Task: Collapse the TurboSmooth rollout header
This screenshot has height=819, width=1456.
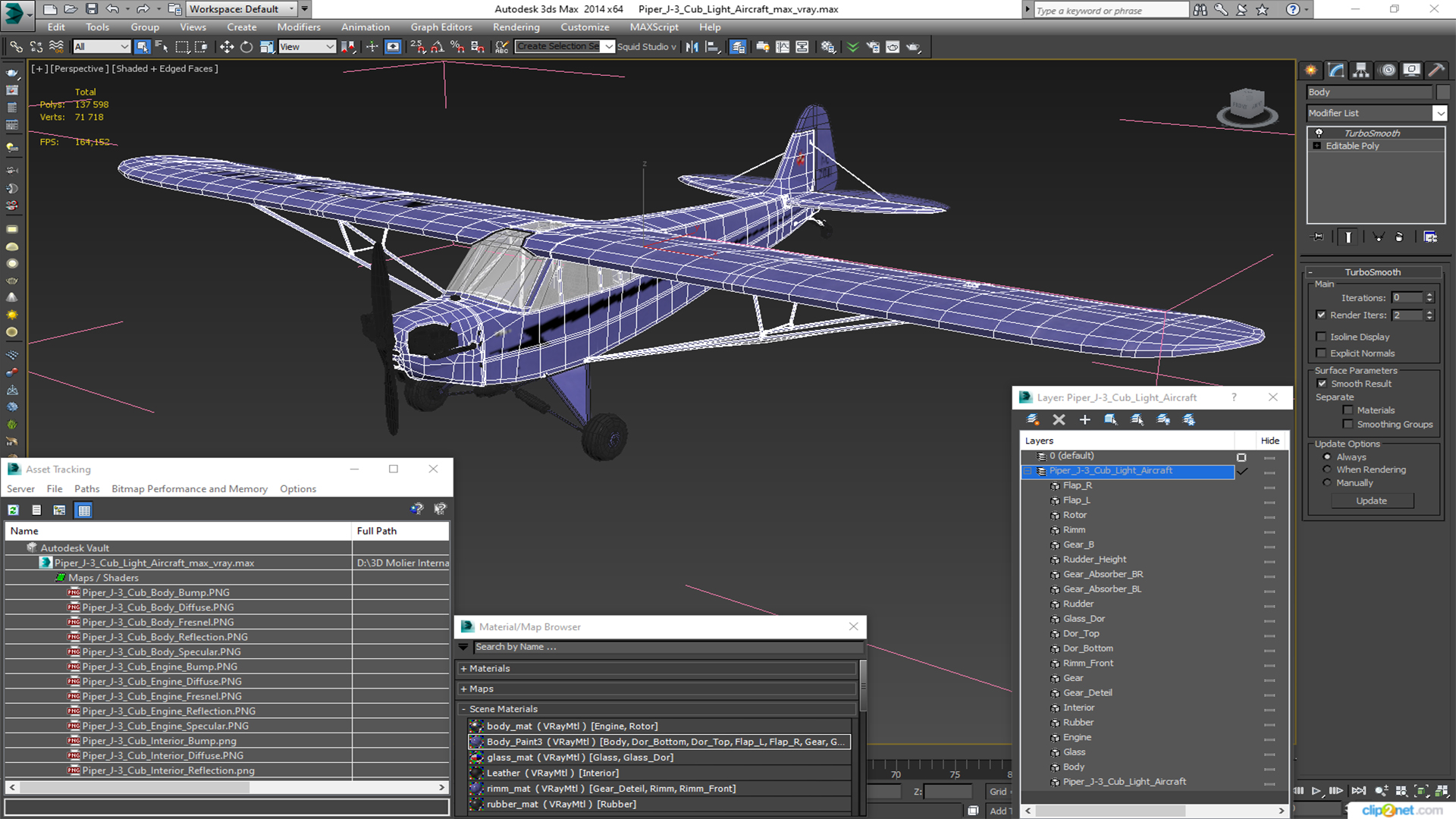Action: (1373, 272)
